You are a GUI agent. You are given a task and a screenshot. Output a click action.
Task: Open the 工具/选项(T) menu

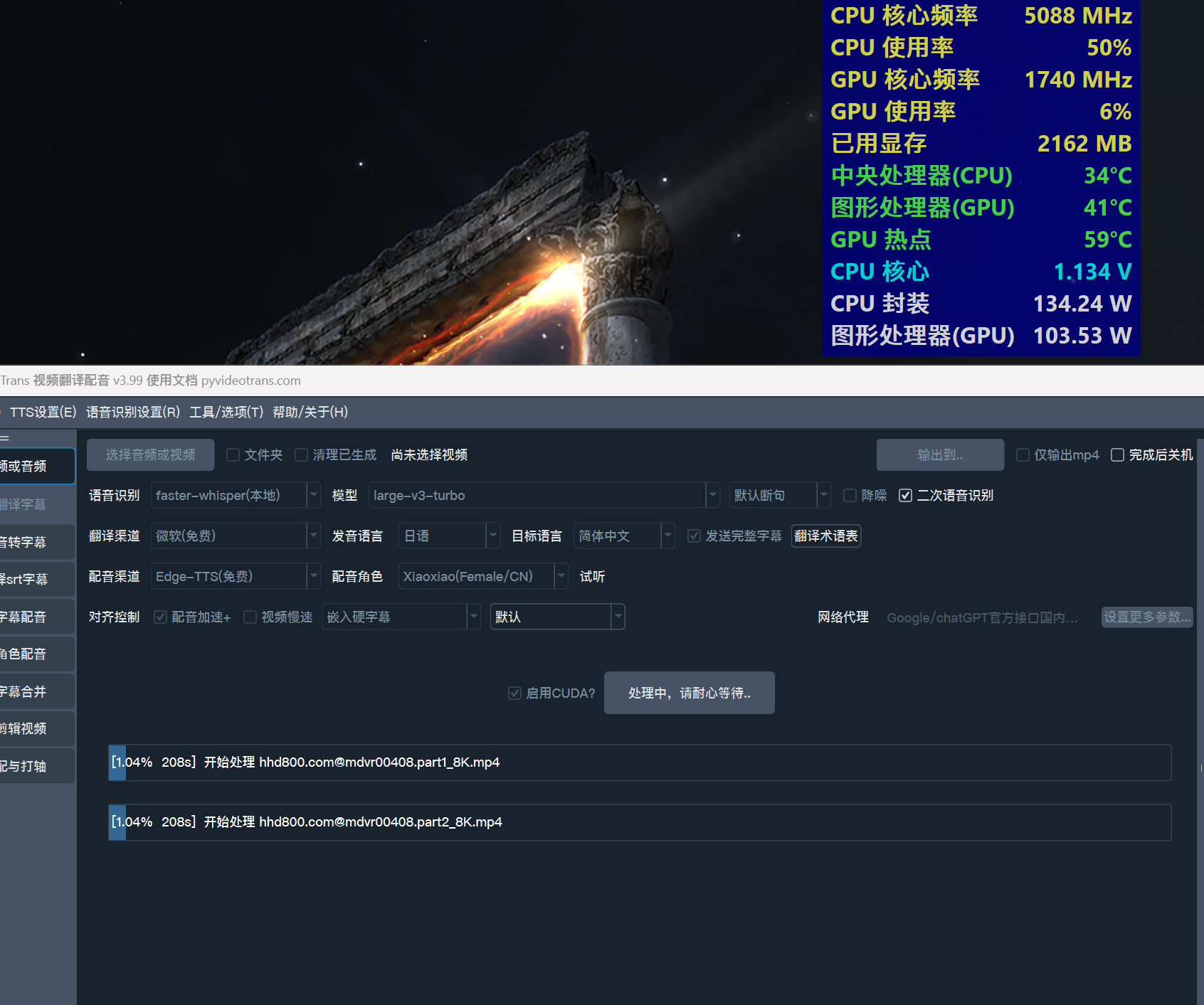click(x=226, y=413)
